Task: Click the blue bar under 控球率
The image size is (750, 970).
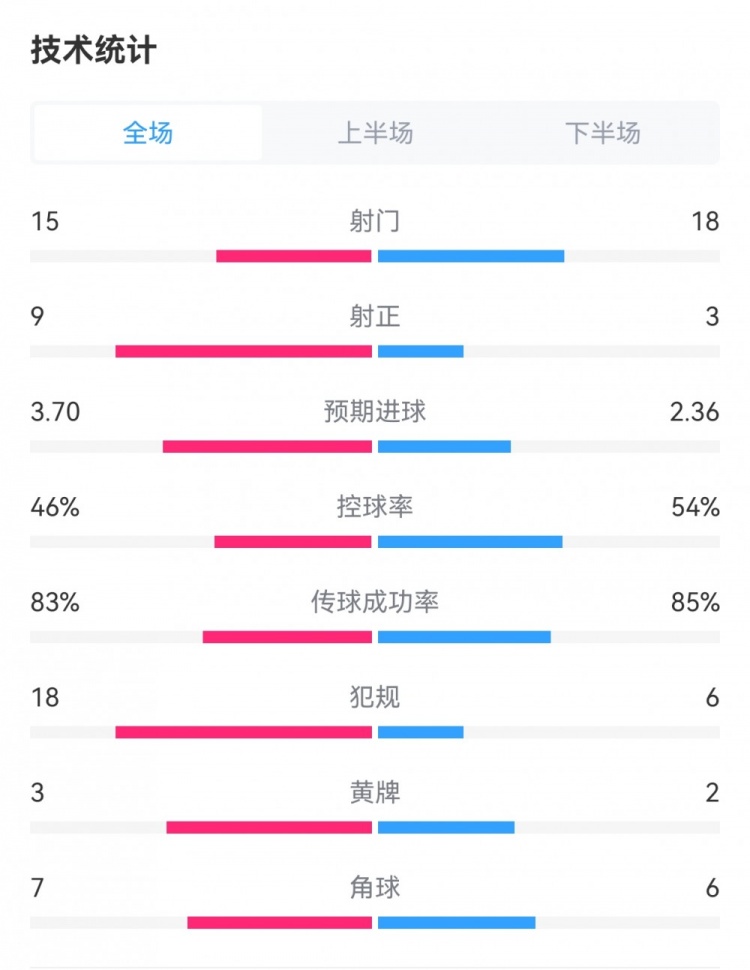Action: click(x=470, y=542)
